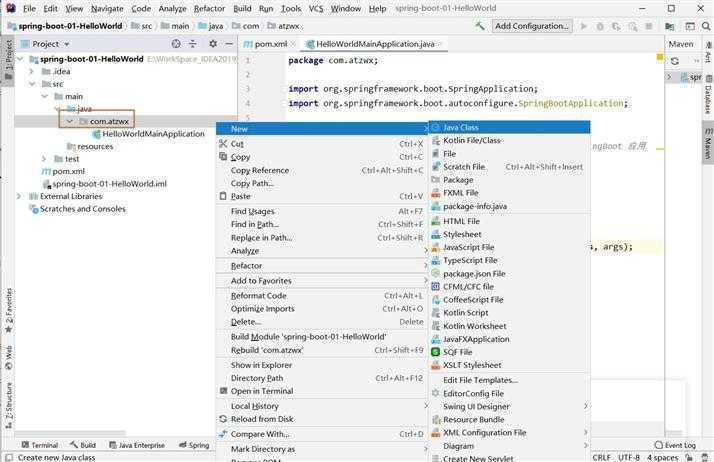Viewport: 714px width, 462px height.
Task: Click Delete... in context menu
Action: click(321, 321)
